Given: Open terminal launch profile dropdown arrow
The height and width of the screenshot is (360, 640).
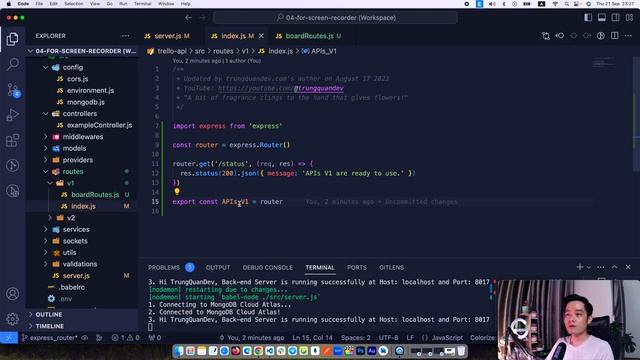Looking at the screenshot, I should pyautogui.click(x=589, y=267).
